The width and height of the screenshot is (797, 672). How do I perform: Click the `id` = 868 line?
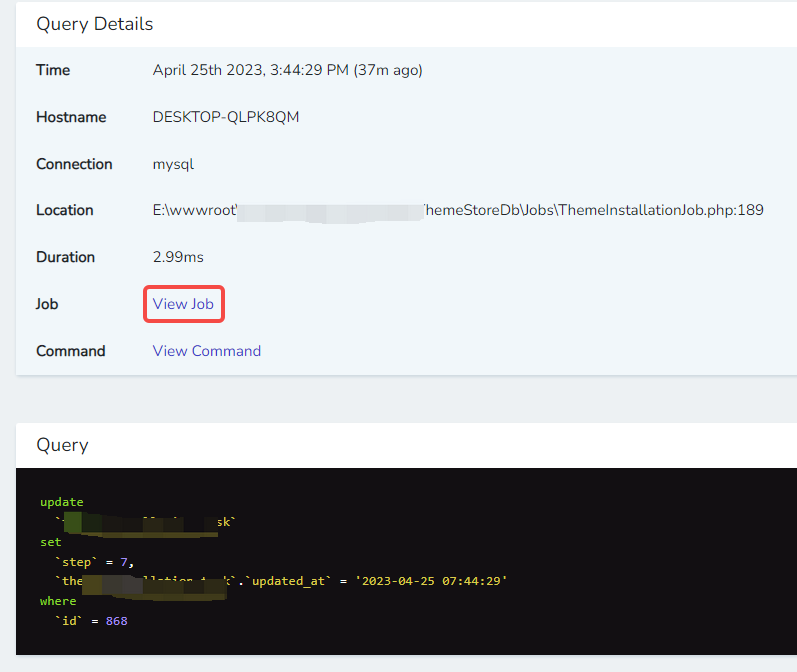point(91,621)
